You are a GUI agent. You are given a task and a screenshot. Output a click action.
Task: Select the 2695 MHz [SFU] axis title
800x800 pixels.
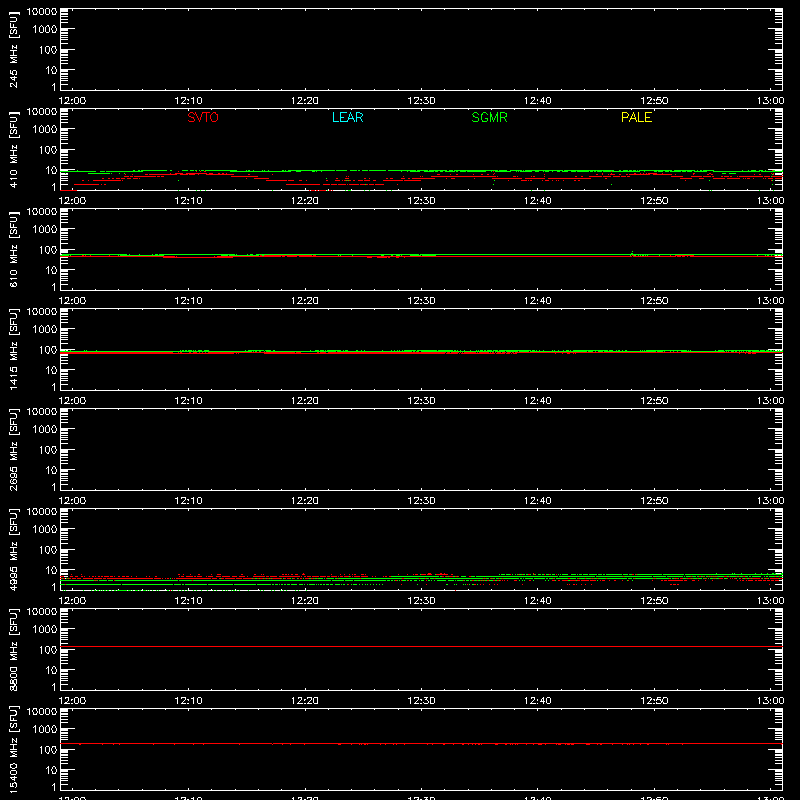point(14,449)
